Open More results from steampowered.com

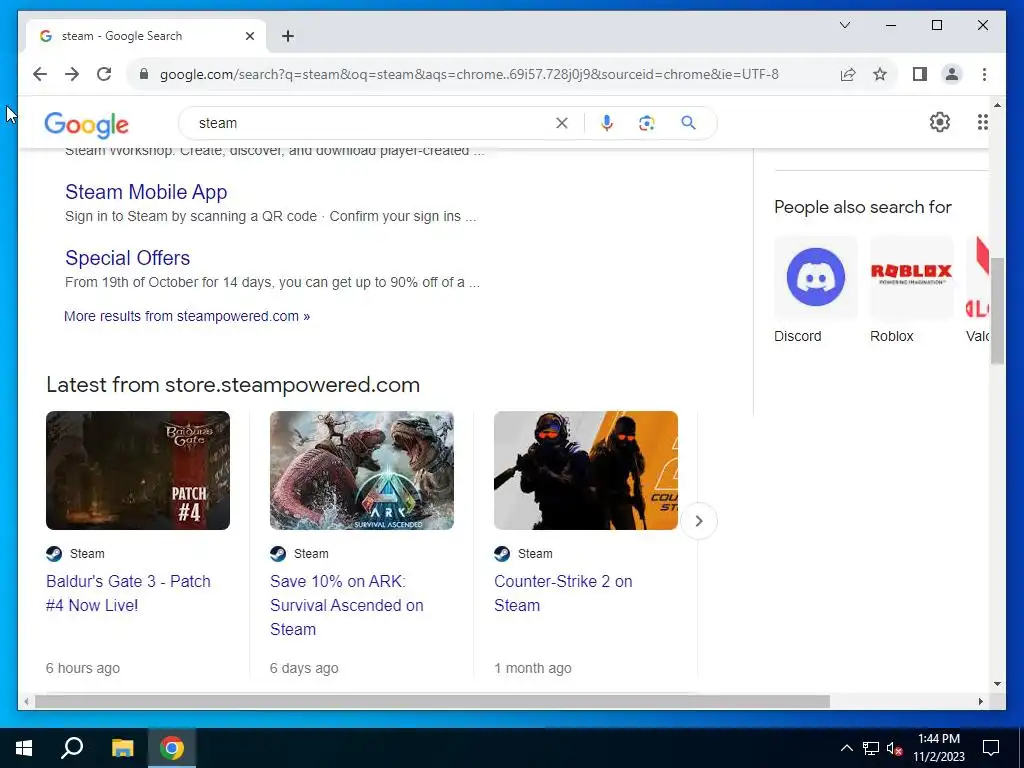[x=187, y=316]
